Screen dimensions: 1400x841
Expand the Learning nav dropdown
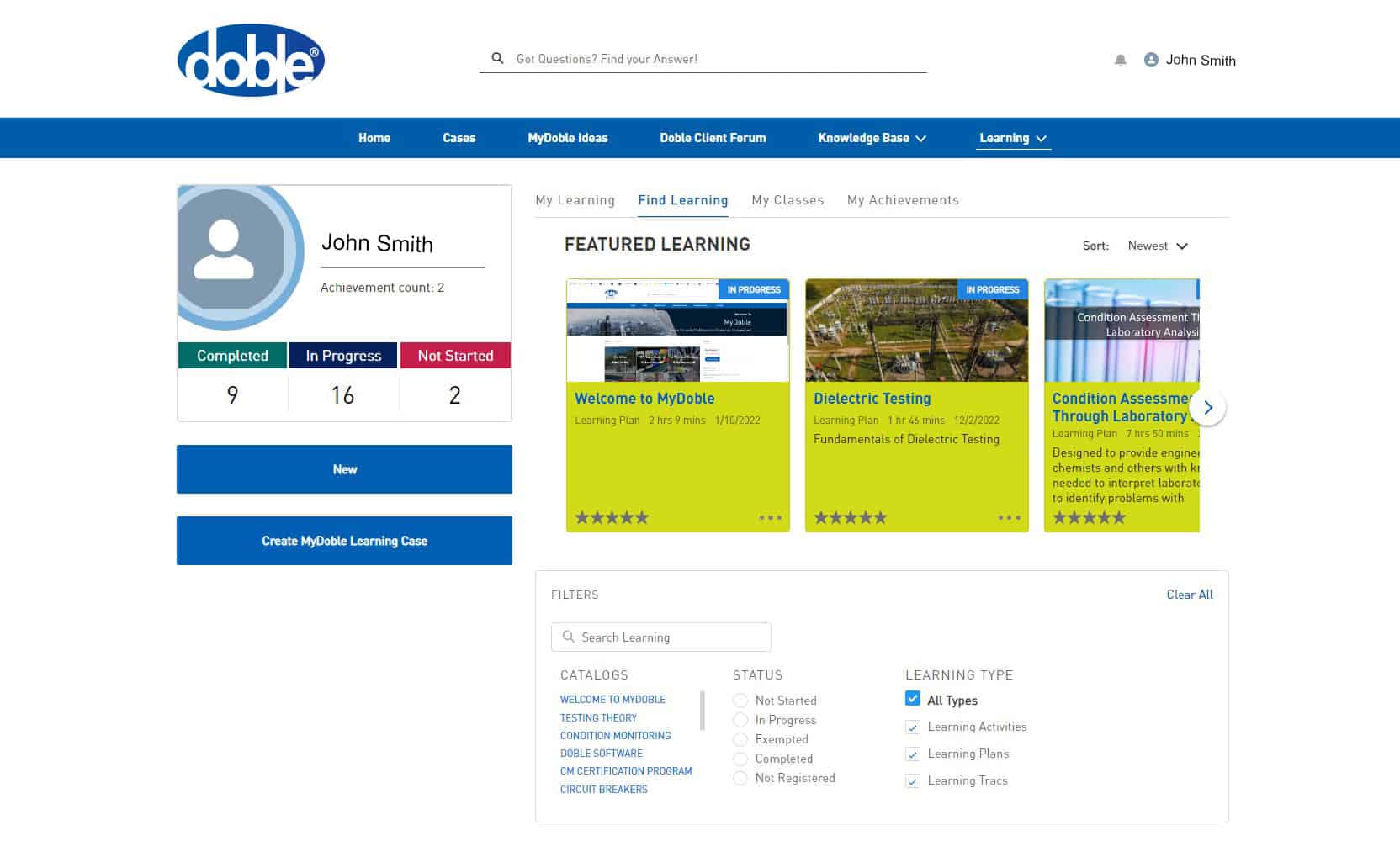tap(1013, 138)
